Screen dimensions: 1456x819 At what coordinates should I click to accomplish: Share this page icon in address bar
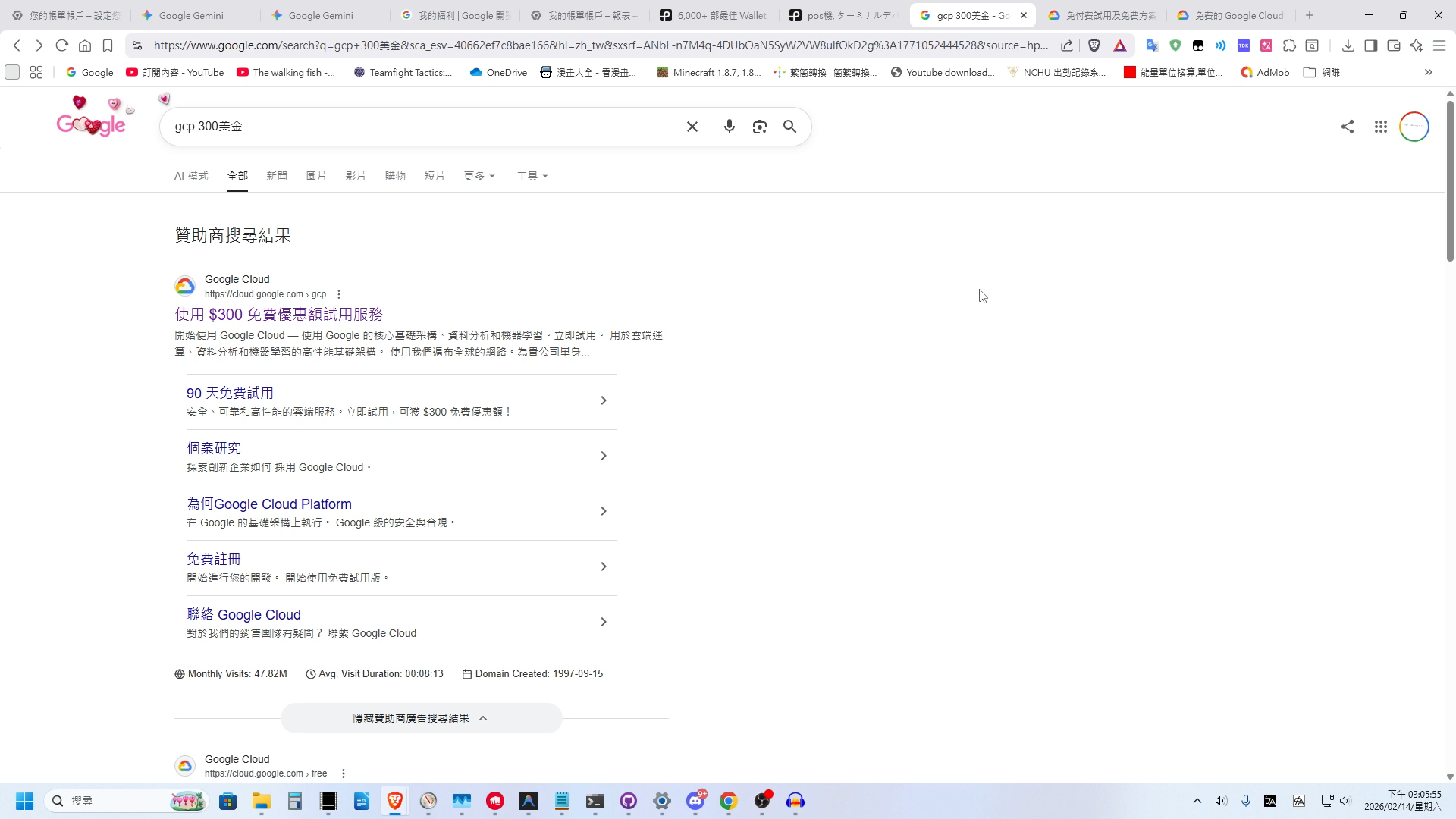pyautogui.click(x=1066, y=45)
